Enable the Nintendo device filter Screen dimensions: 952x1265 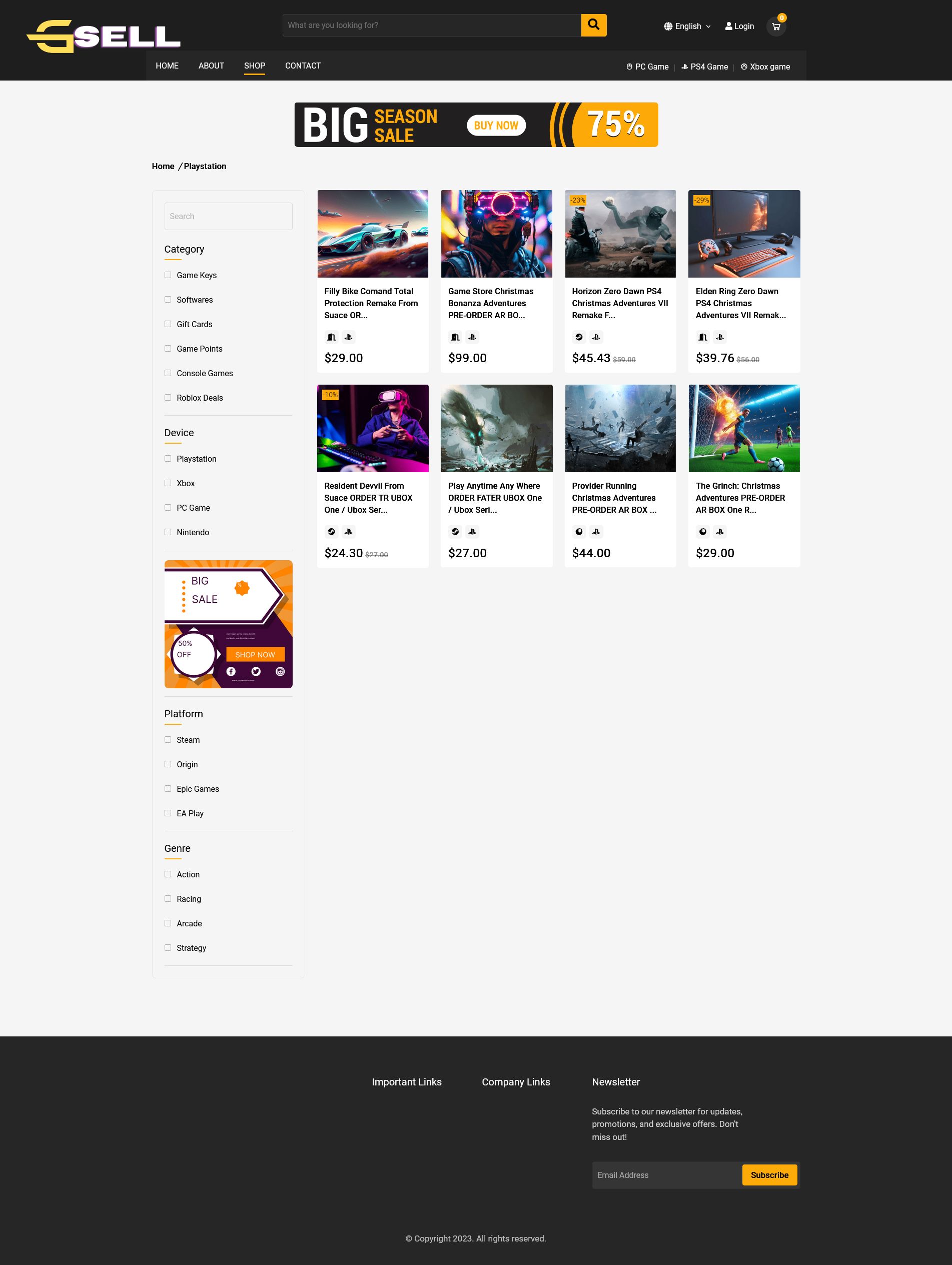tap(168, 532)
